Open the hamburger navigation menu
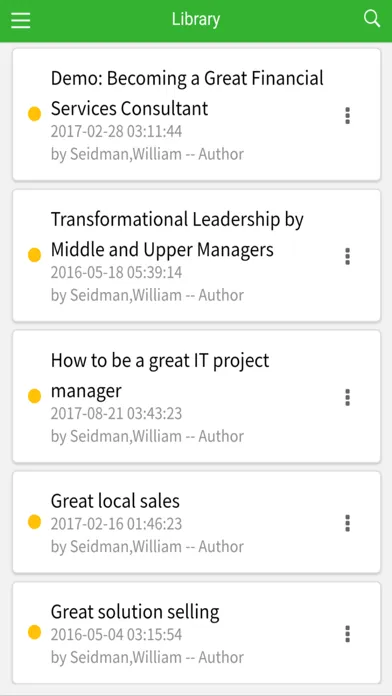The width and height of the screenshot is (392, 696). [x=20, y=20]
